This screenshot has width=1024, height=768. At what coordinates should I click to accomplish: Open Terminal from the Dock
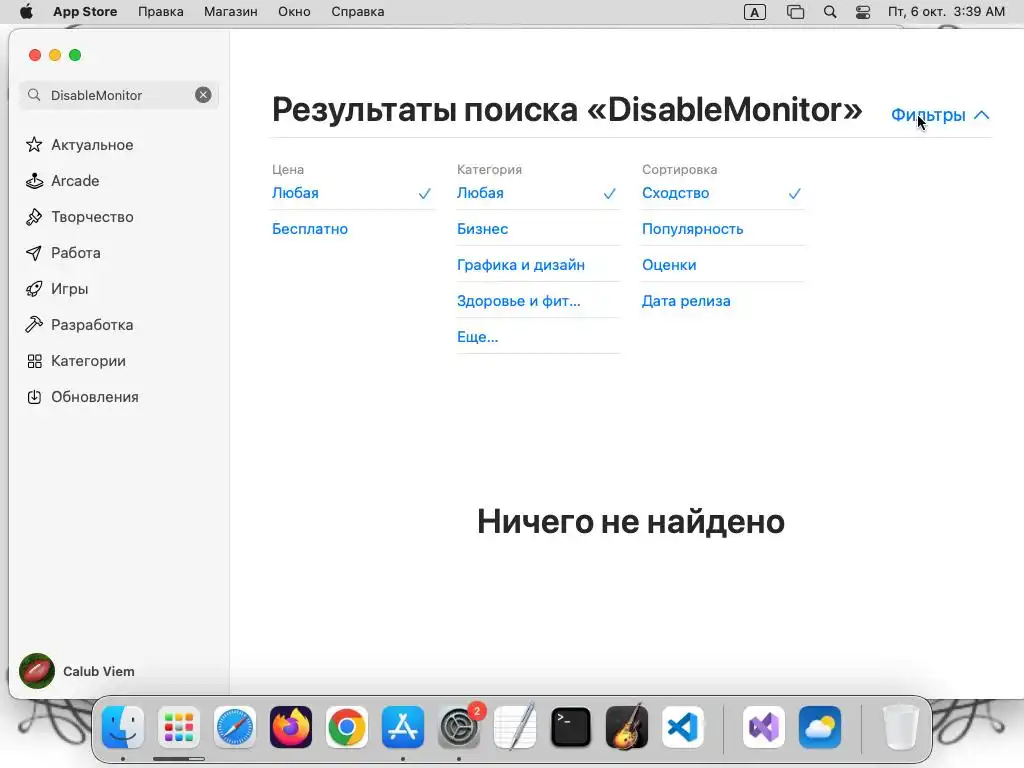(571, 727)
